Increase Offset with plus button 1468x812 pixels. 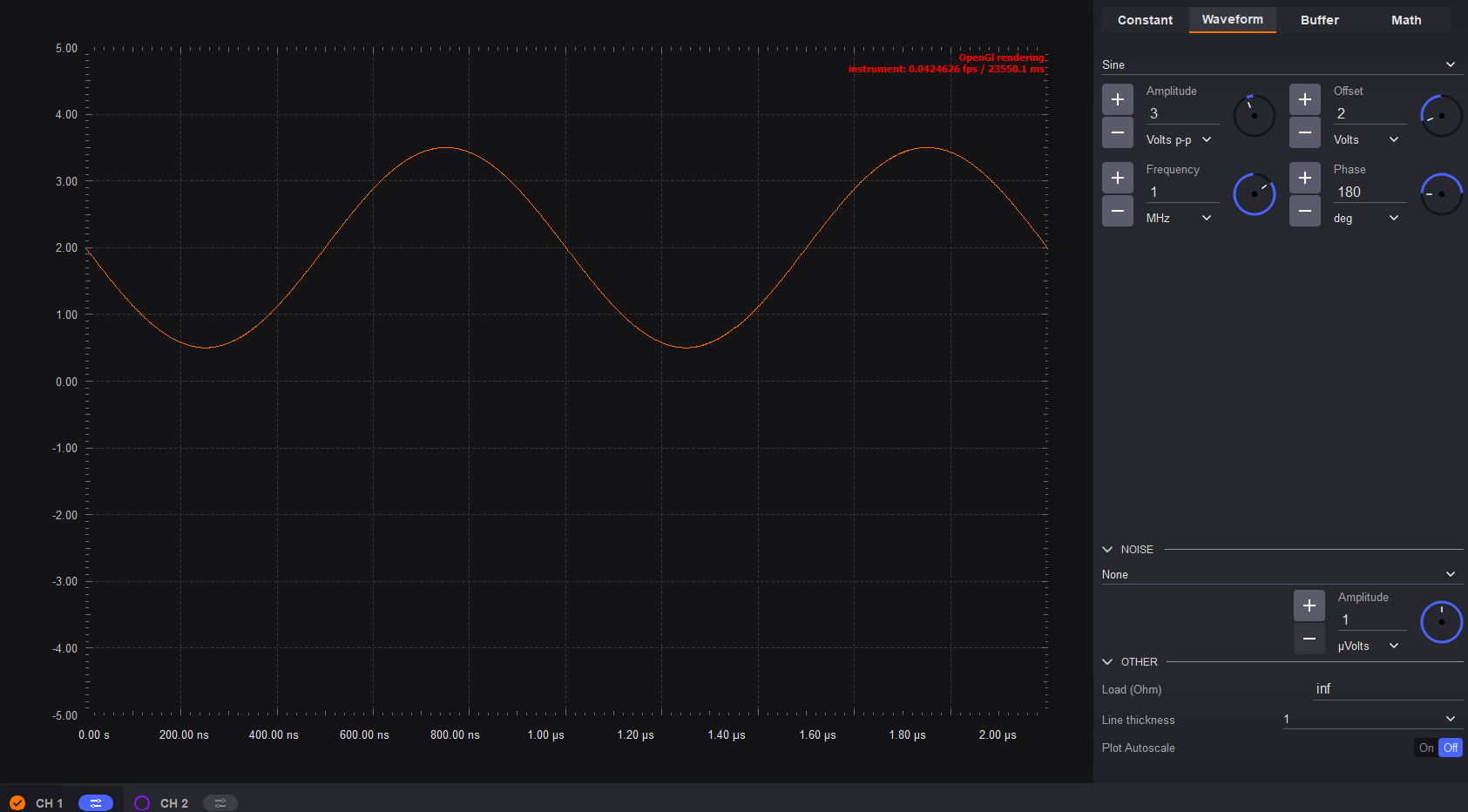pyautogui.click(x=1304, y=99)
